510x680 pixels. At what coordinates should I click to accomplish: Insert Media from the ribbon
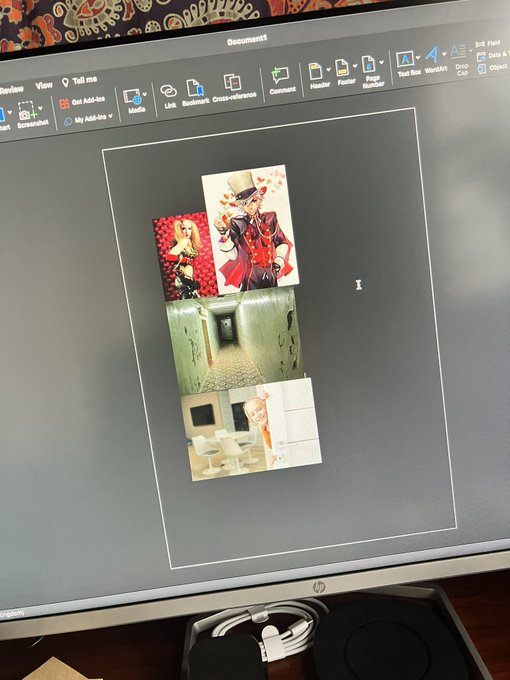[x=136, y=101]
